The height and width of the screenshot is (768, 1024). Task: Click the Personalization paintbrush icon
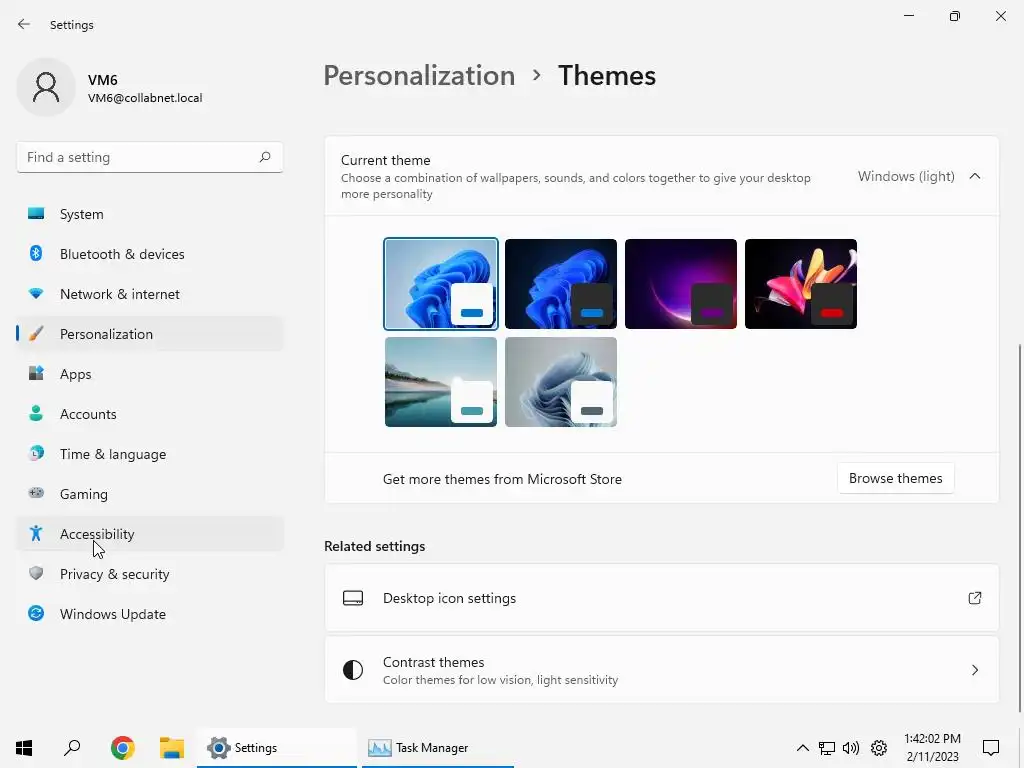coord(36,334)
